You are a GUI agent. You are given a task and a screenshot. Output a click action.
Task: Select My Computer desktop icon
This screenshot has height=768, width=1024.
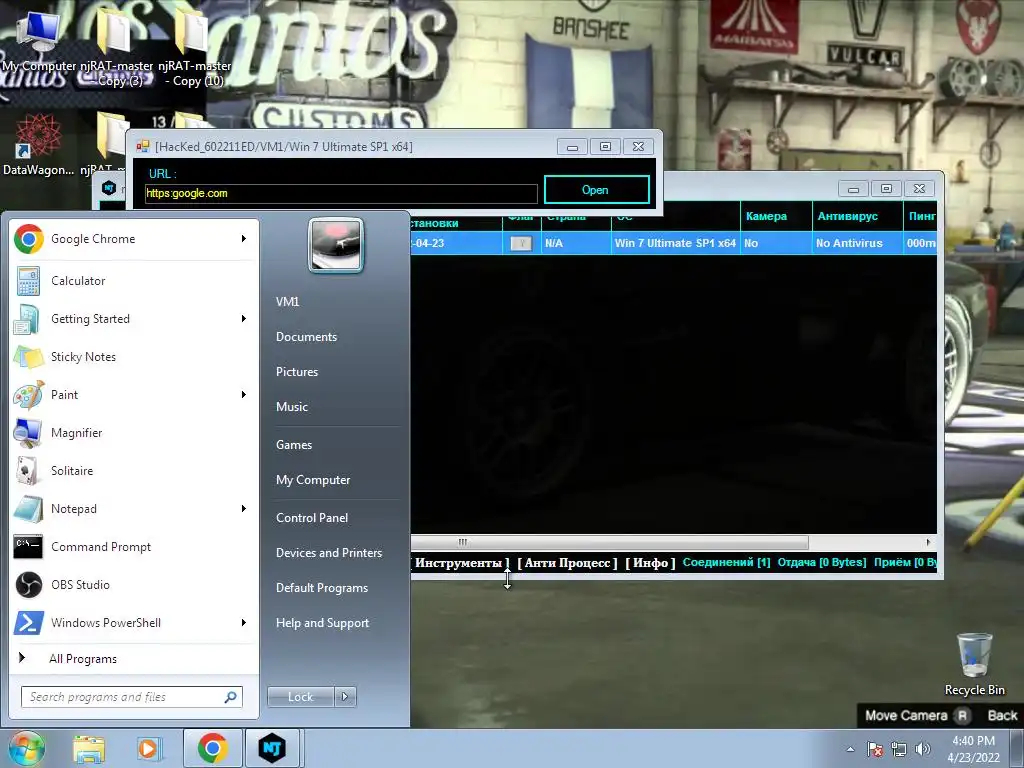[38, 40]
